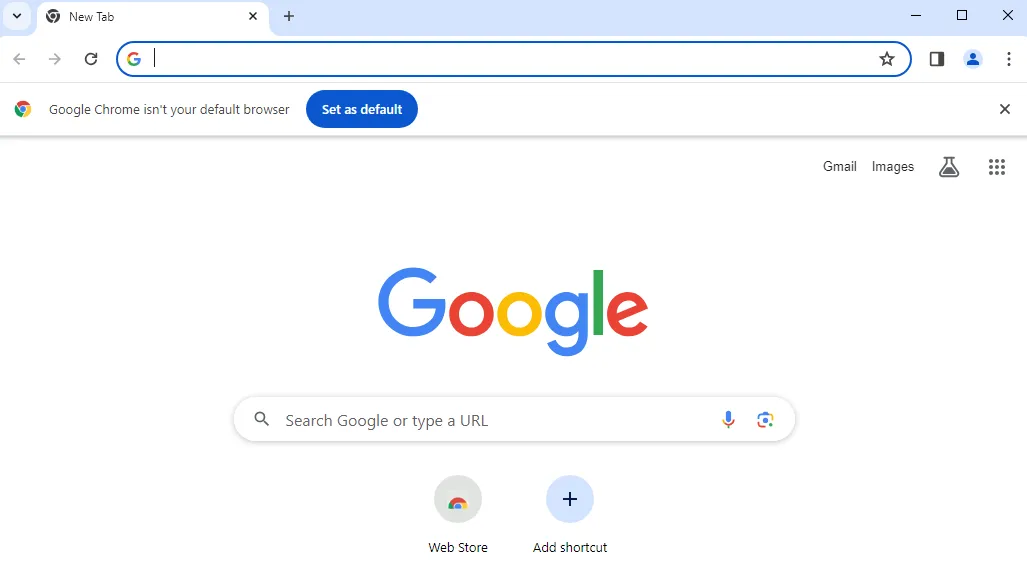
Task: Close the New Tab tab
Action: [253, 16]
